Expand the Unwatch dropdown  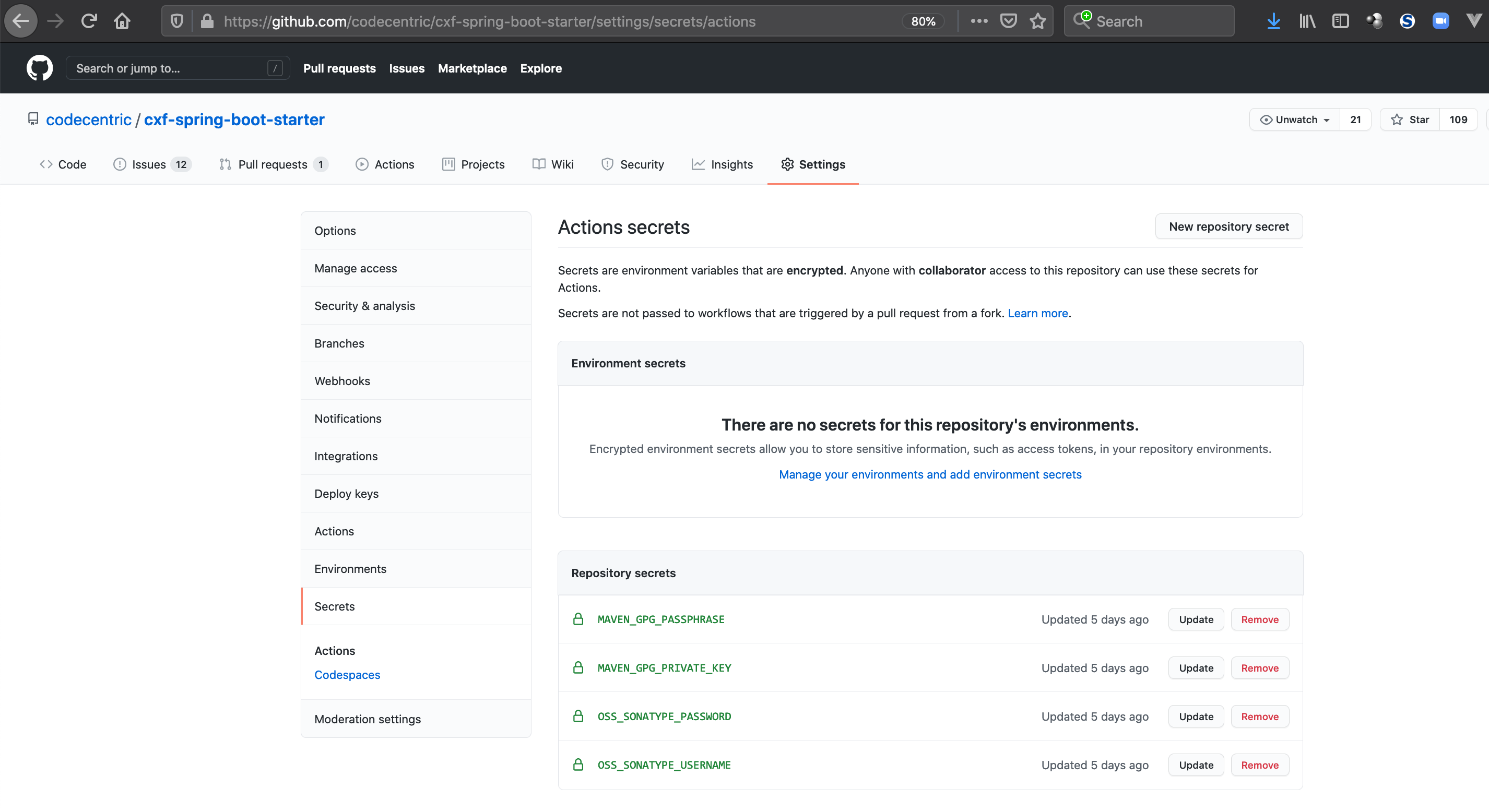[x=1295, y=120]
